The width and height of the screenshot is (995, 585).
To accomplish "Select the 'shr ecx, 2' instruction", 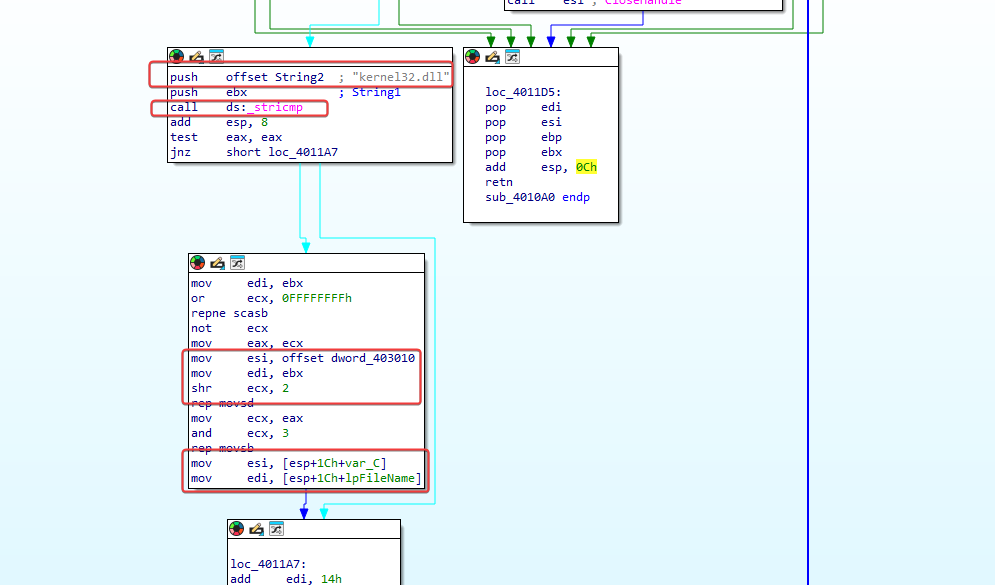I will click(x=240, y=388).
